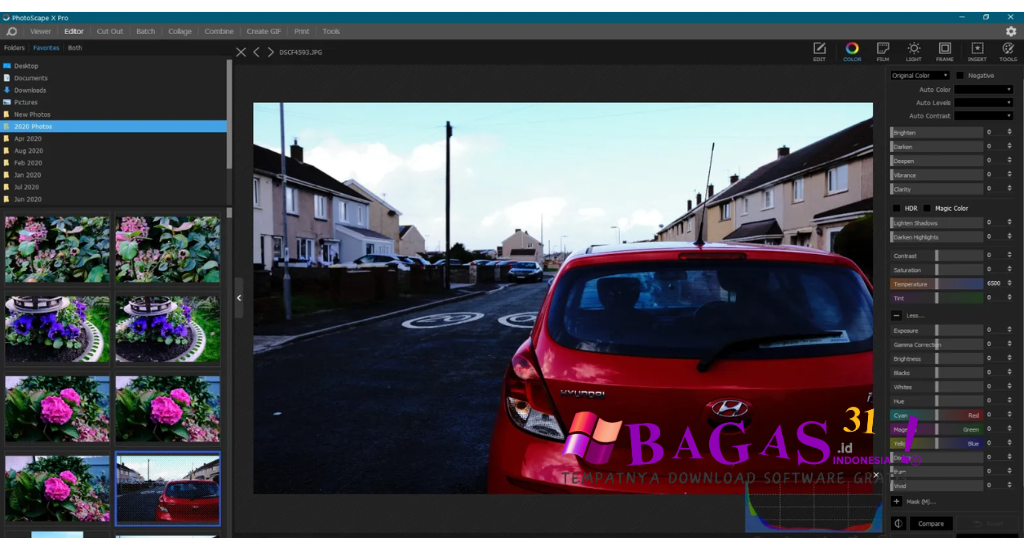Enable the Magic Color checkbox
The height and width of the screenshot is (538, 1024).
927,208
